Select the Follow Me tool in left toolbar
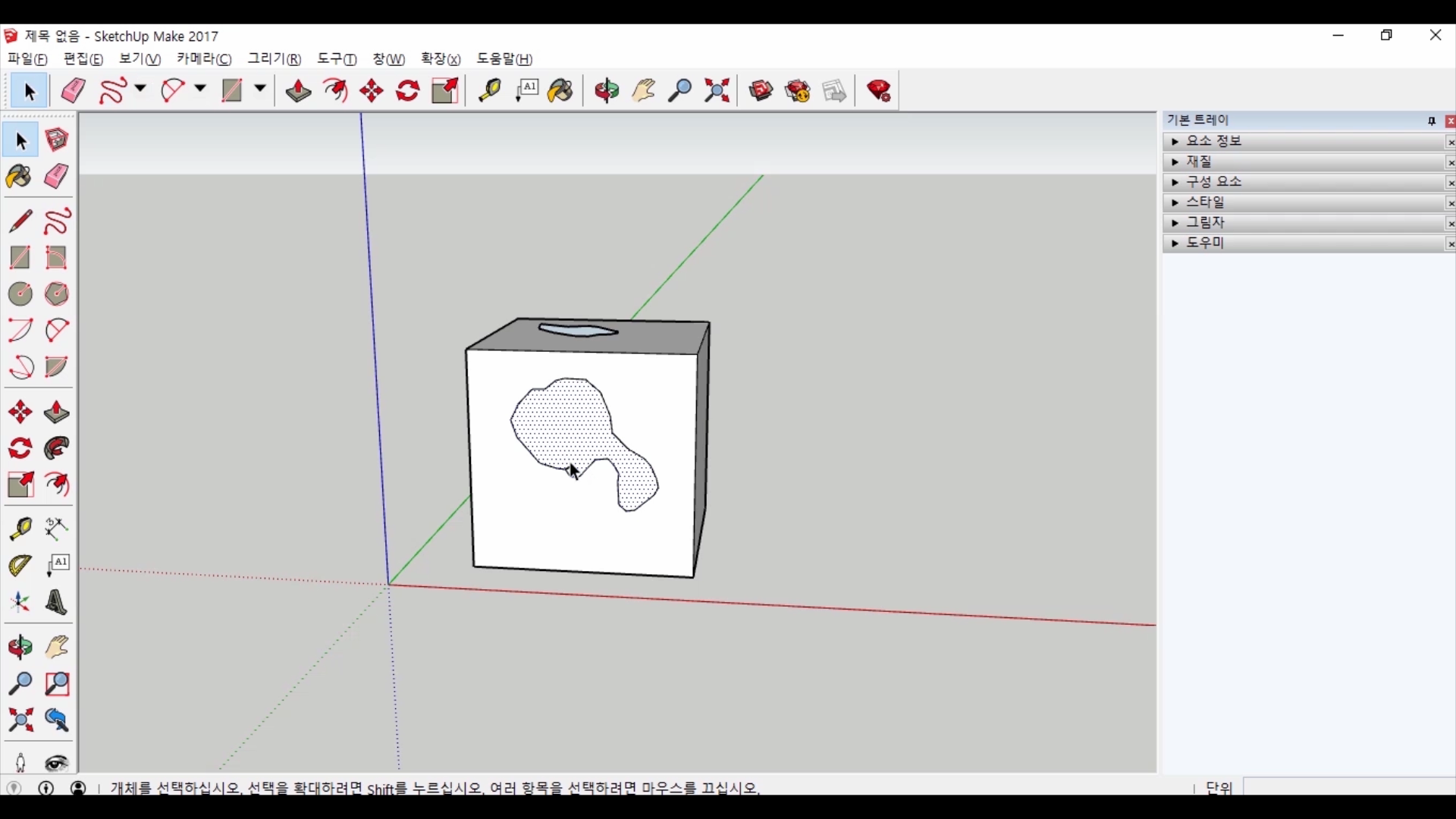This screenshot has height=819, width=1456. point(57,449)
